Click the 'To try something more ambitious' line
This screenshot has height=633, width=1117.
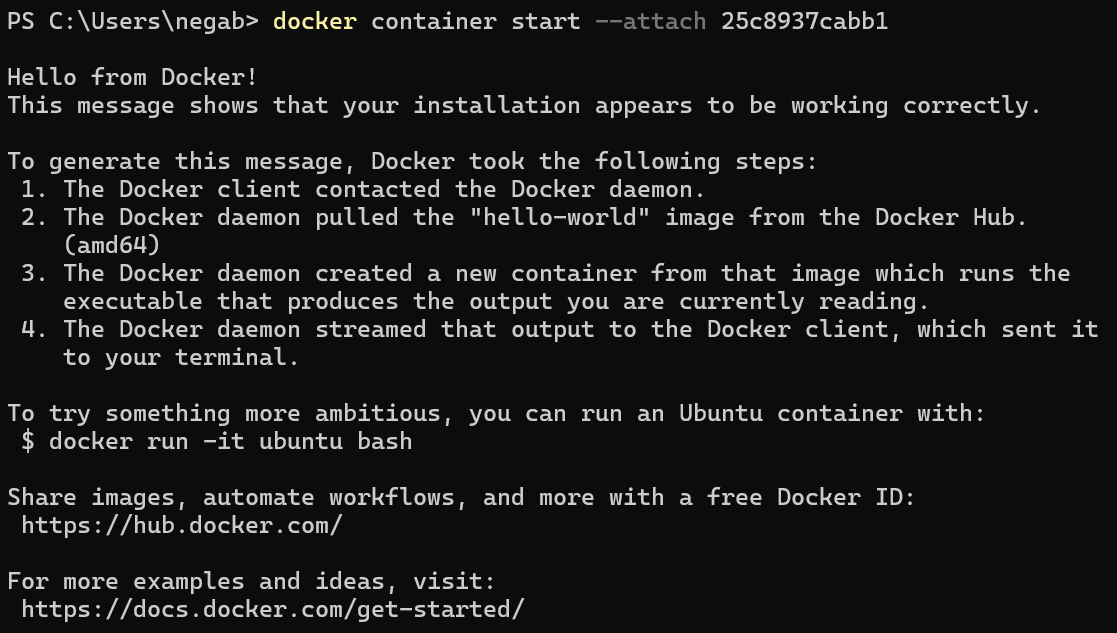coord(497,414)
